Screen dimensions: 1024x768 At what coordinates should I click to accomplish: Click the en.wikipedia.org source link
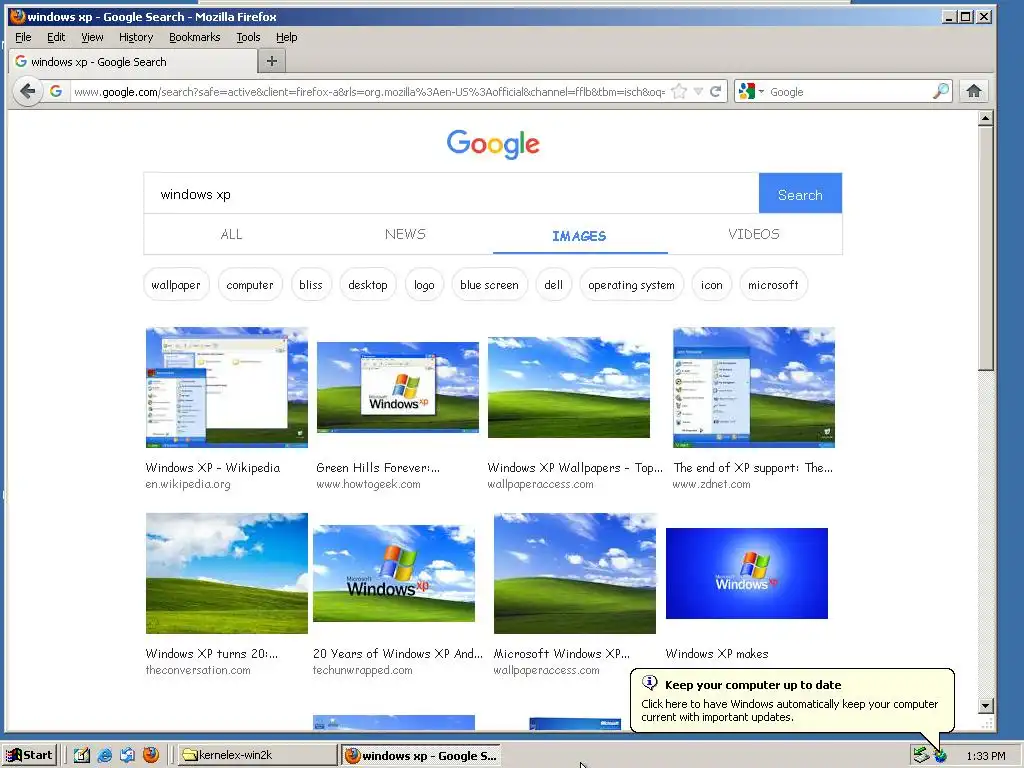coord(188,484)
